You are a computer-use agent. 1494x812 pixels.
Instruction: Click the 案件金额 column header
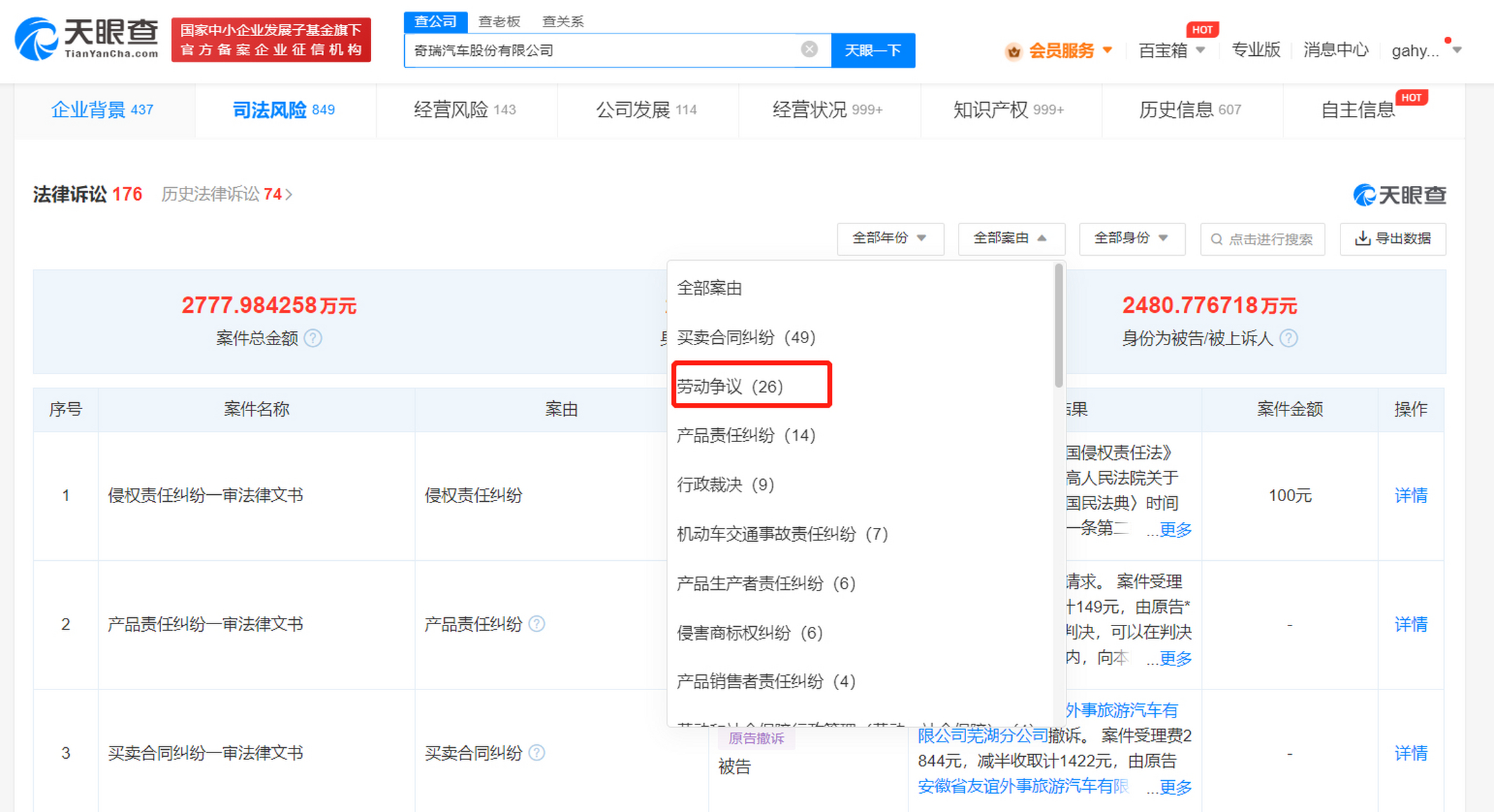(x=1290, y=409)
